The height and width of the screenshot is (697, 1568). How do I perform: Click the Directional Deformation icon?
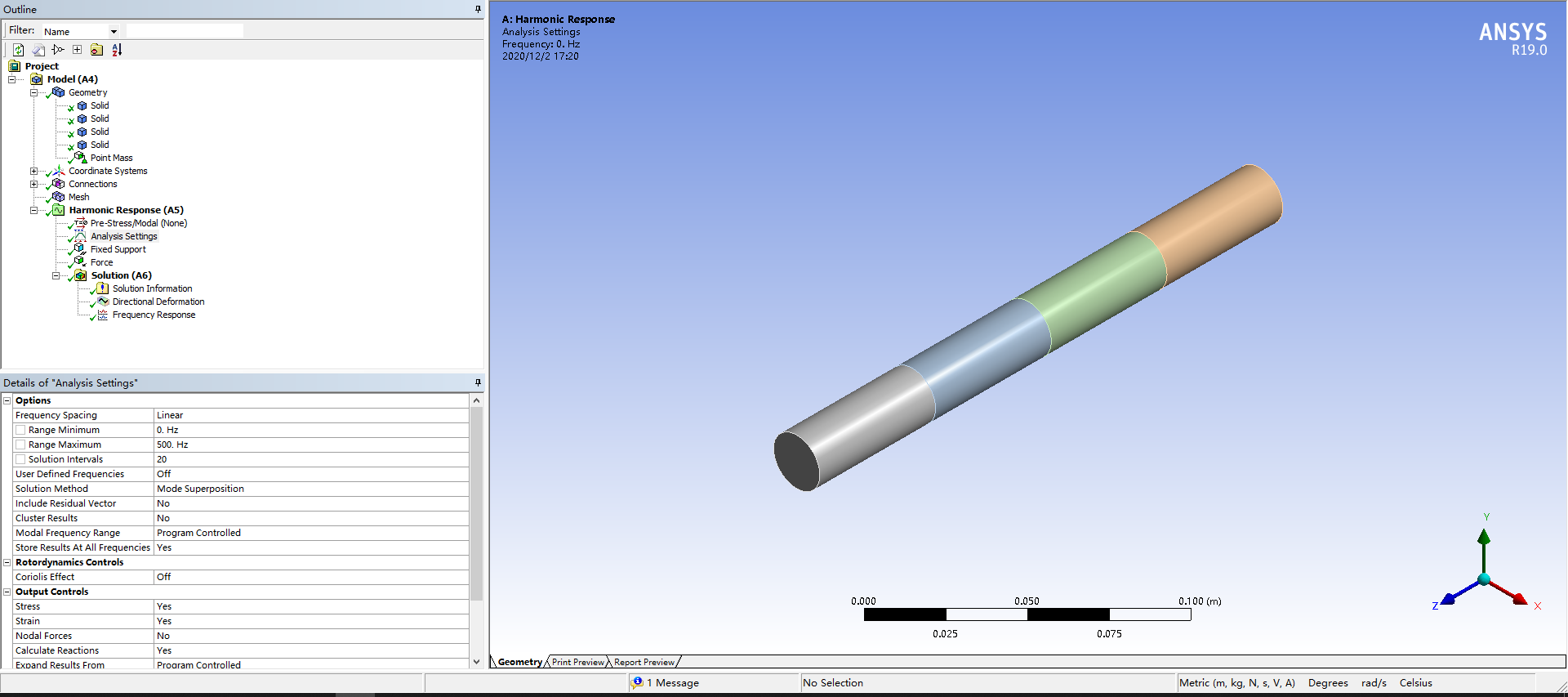click(x=102, y=302)
